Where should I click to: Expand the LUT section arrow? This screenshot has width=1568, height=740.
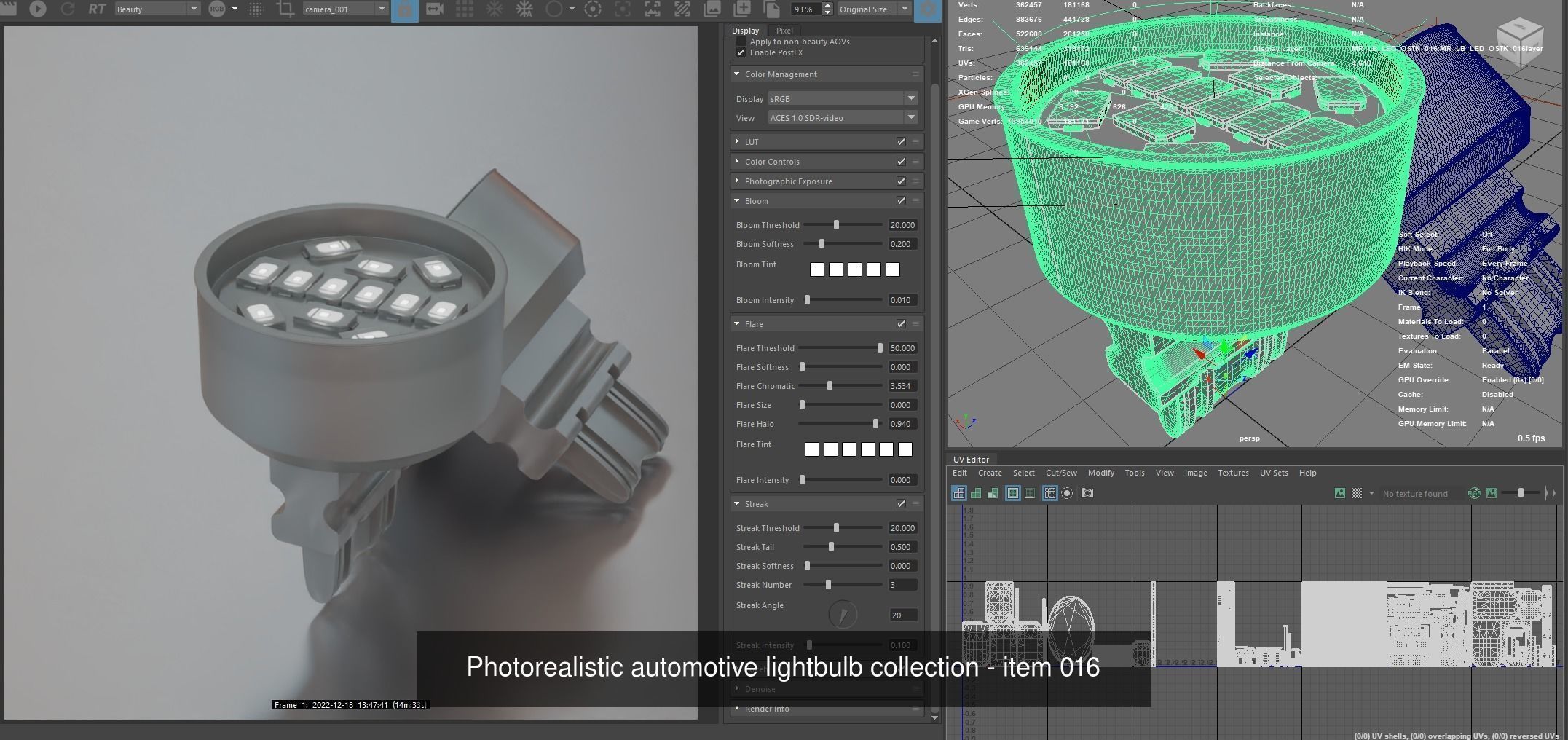point(737,142)
